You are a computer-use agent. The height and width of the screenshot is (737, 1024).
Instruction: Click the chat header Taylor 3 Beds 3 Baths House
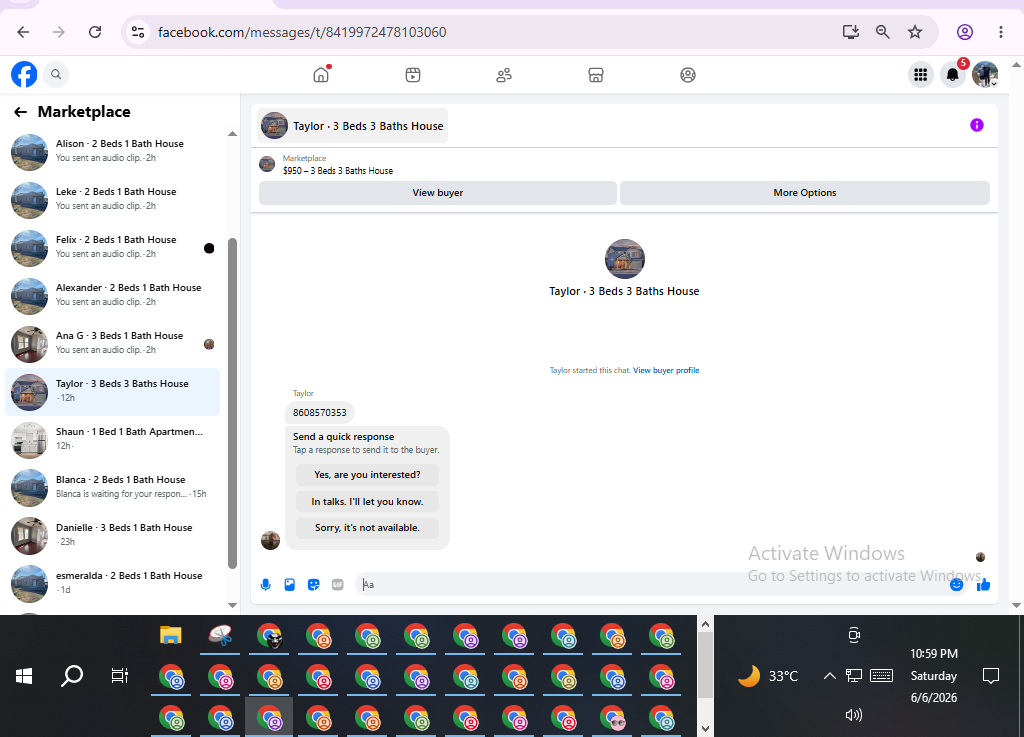click(x=353, y=126)
